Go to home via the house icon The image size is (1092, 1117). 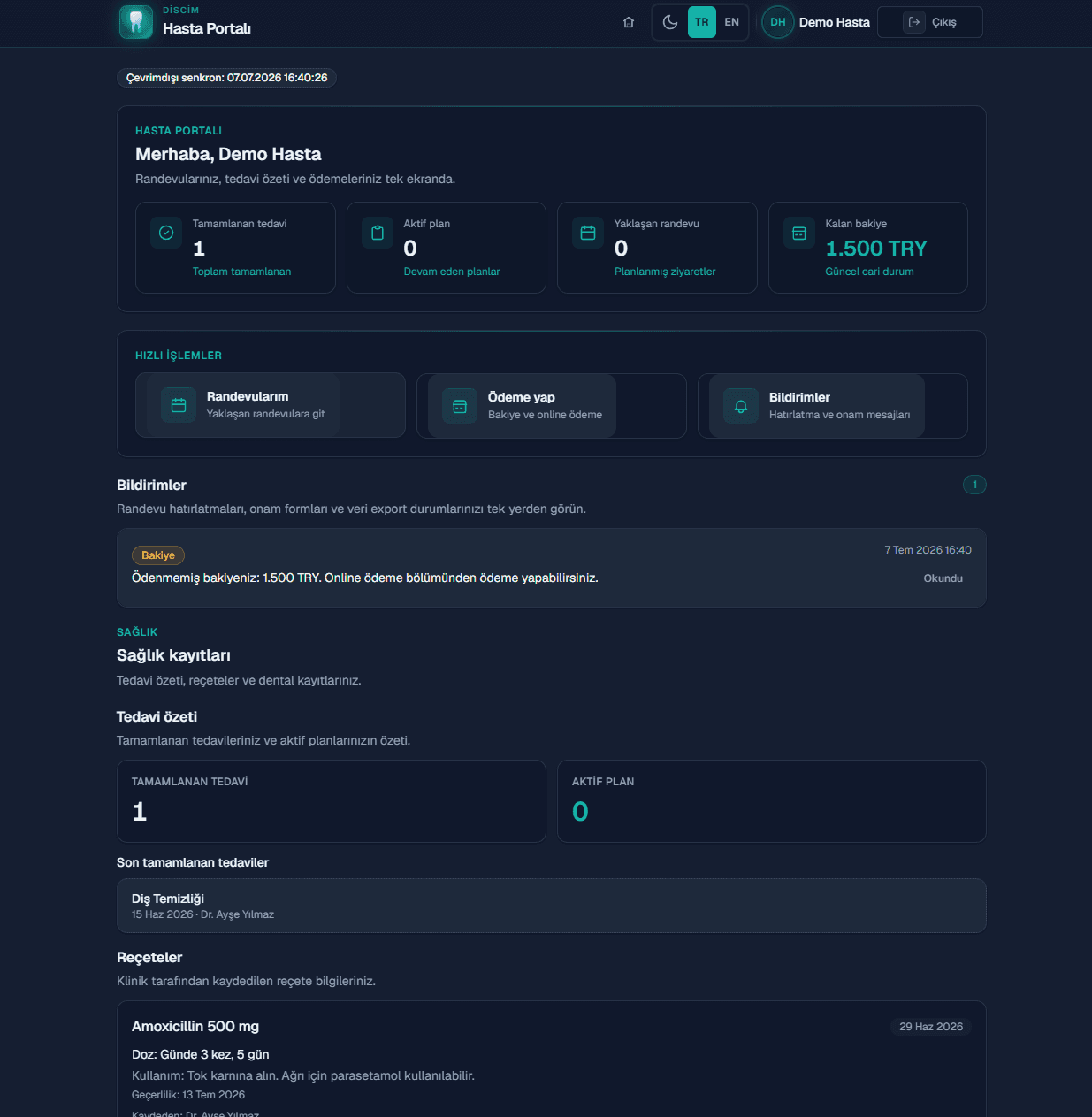pos(629,22)
